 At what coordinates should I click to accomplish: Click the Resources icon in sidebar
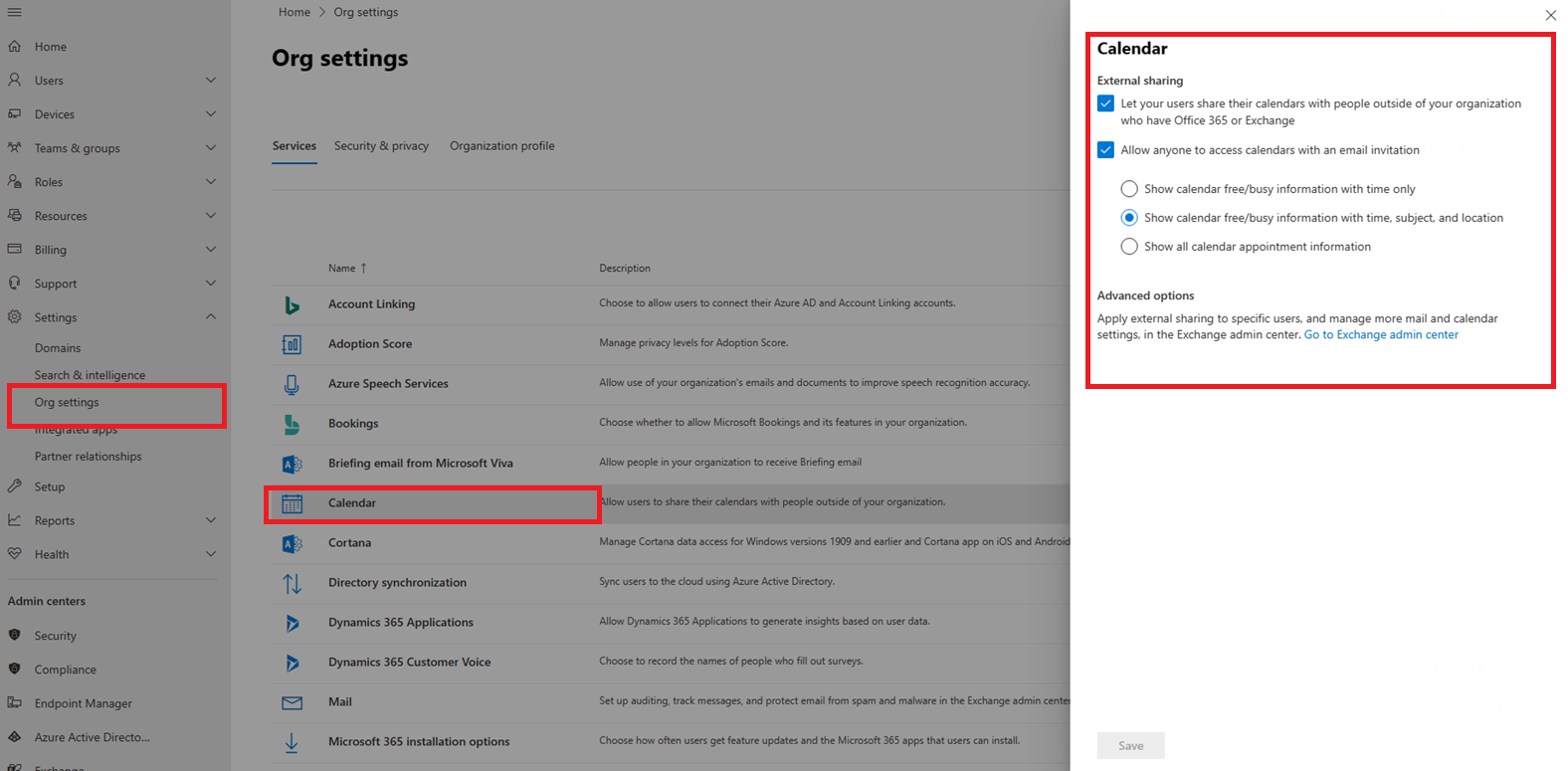point(14,215)
